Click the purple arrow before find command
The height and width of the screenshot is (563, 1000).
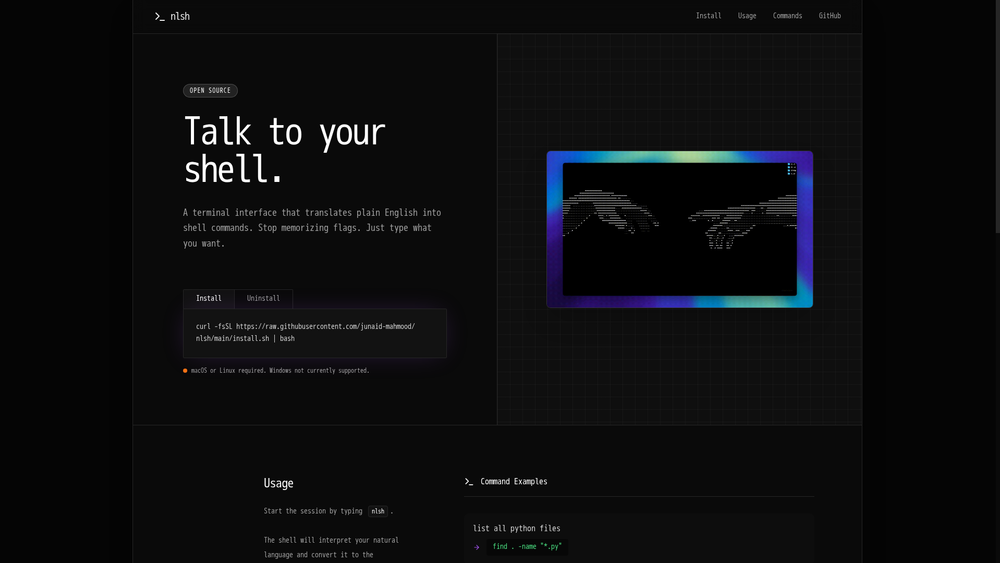[x=476, y=547]
